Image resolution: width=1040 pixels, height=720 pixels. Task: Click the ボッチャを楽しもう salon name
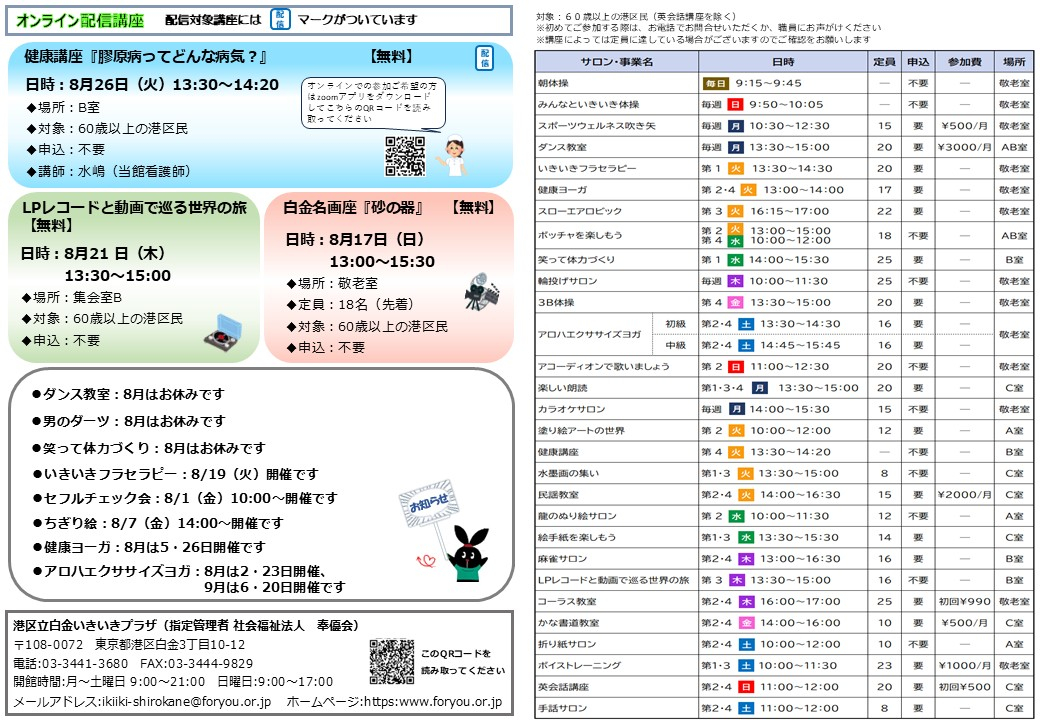pos(580,235)
